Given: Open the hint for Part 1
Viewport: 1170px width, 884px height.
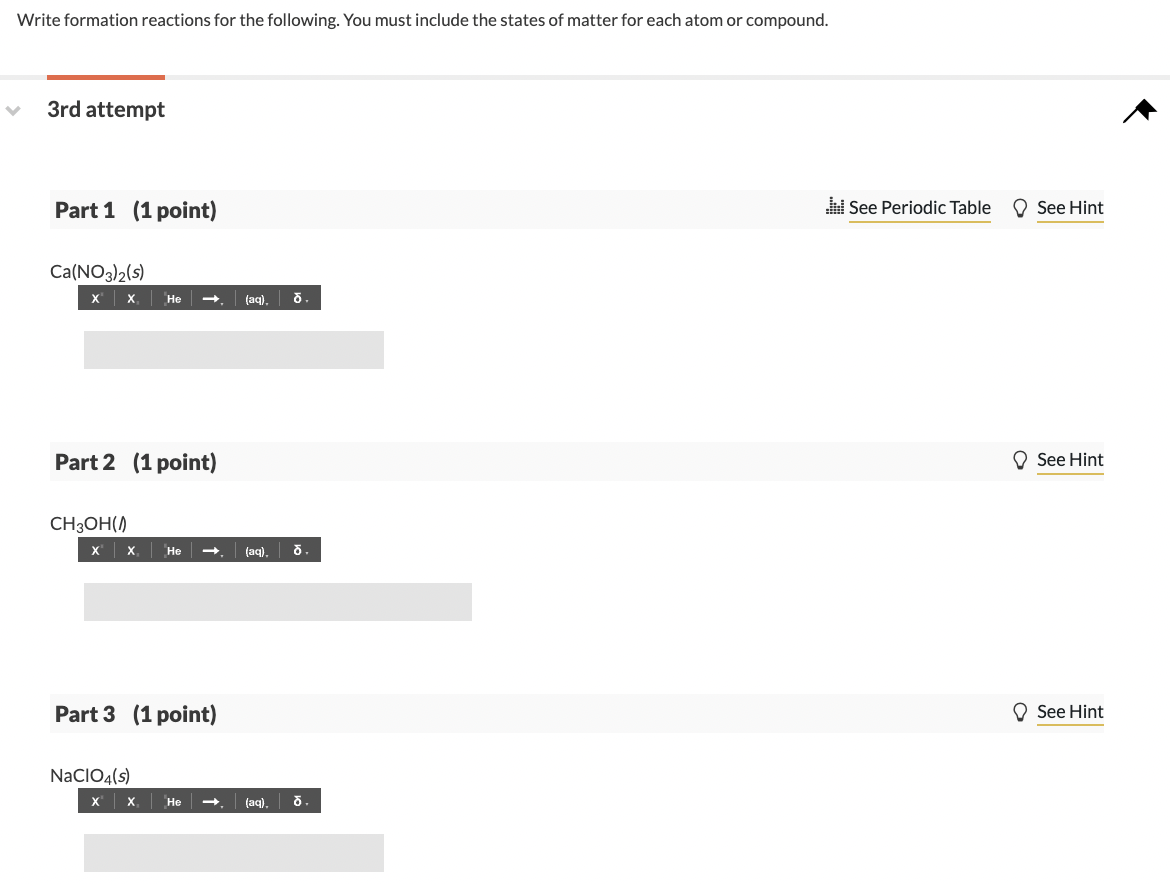Looking at the screenshot, I should tap(1070, 207).
